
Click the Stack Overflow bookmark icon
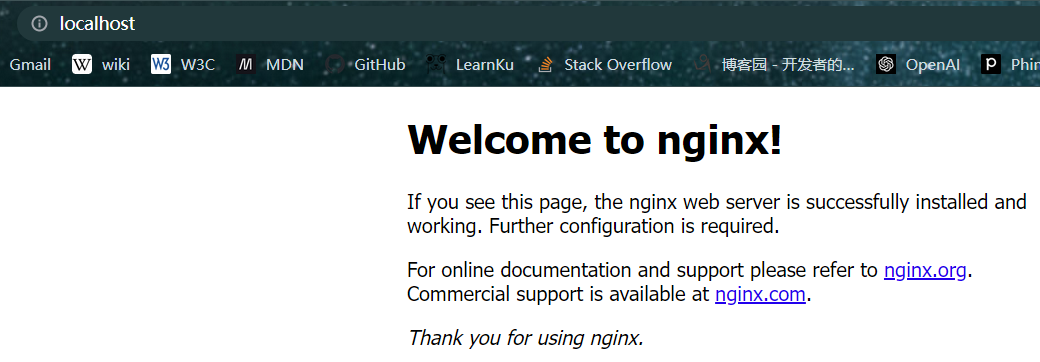tap(545, 64)
